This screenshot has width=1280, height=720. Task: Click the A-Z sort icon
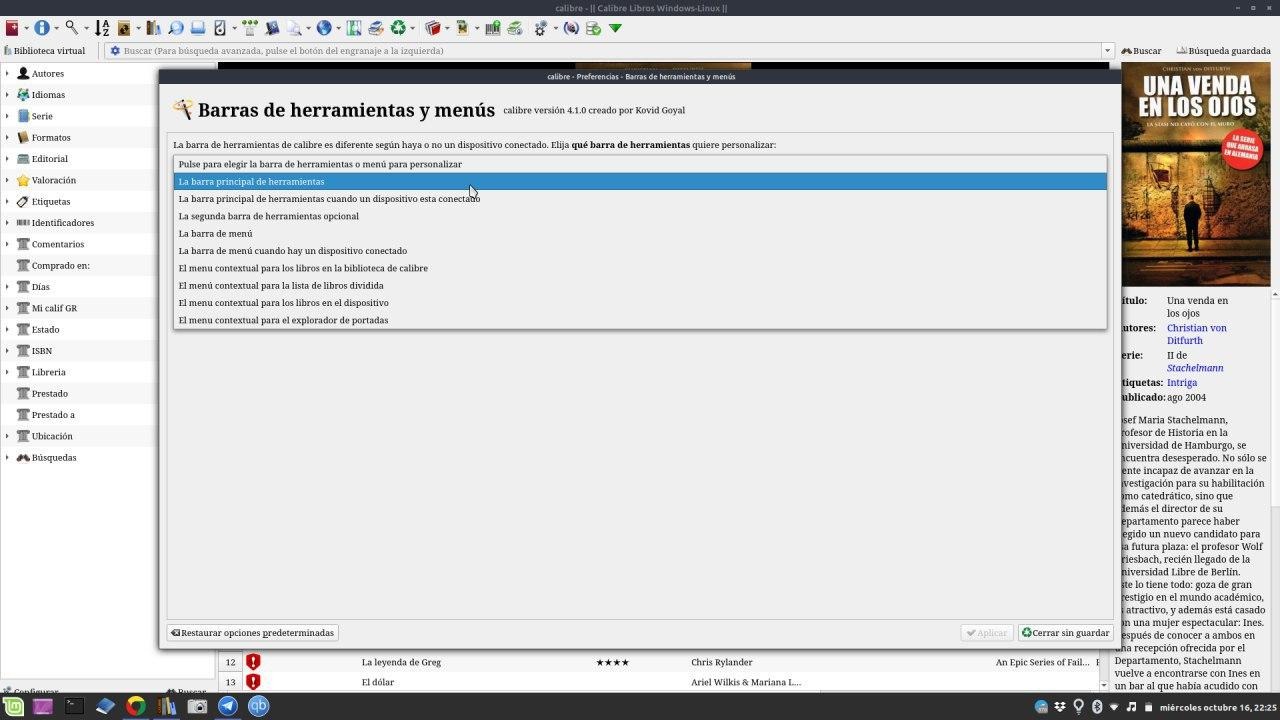tap(102, 28)
